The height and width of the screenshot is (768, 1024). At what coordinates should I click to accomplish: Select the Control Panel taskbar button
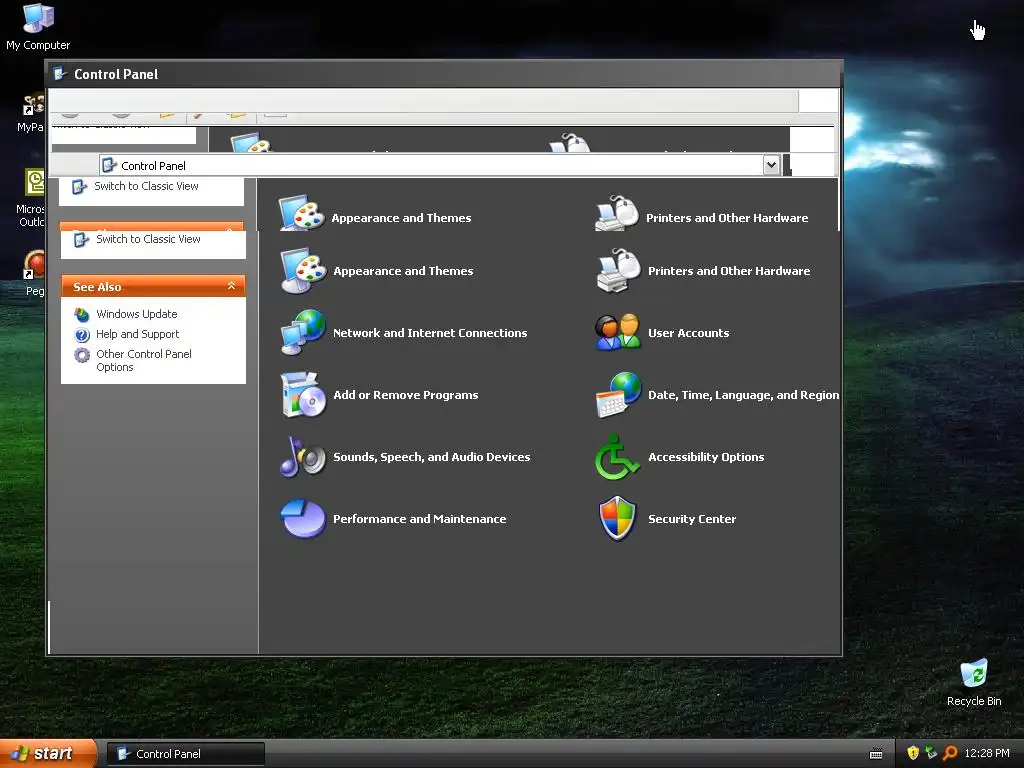tap(185, 754)
